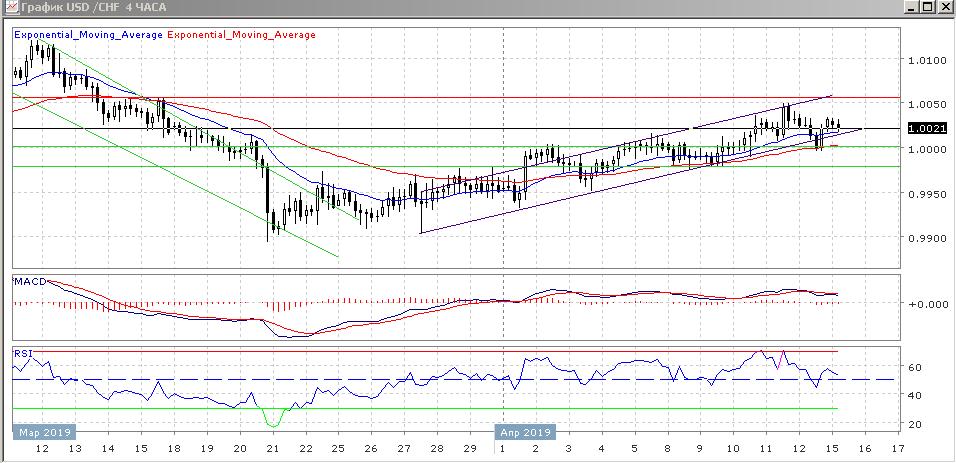Minimize the USD/CHF chart window
Screen dimensions: 956x463
[910, 7]
